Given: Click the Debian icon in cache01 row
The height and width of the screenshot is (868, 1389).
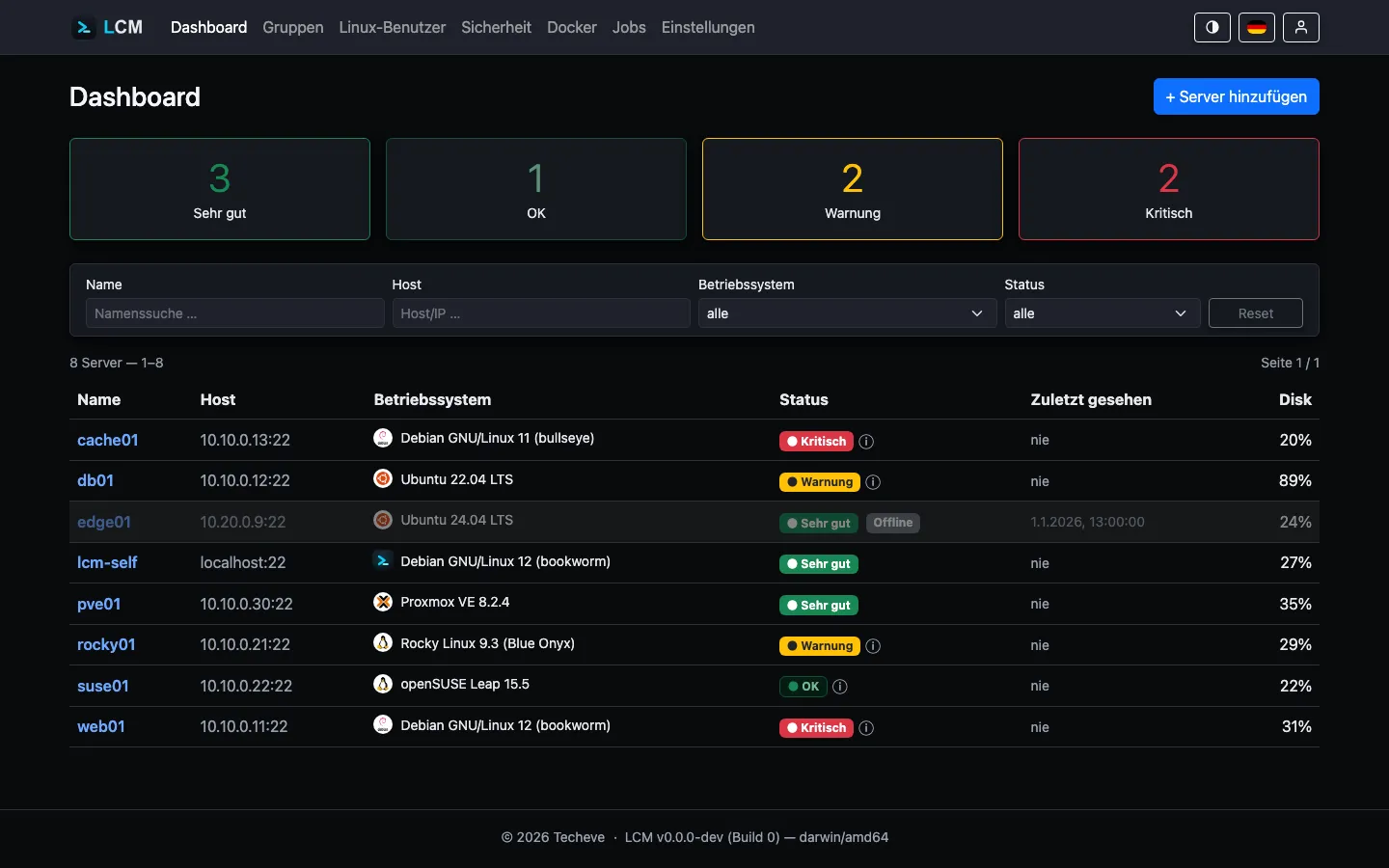Looking at the screenshot, I should coord(383,438).
